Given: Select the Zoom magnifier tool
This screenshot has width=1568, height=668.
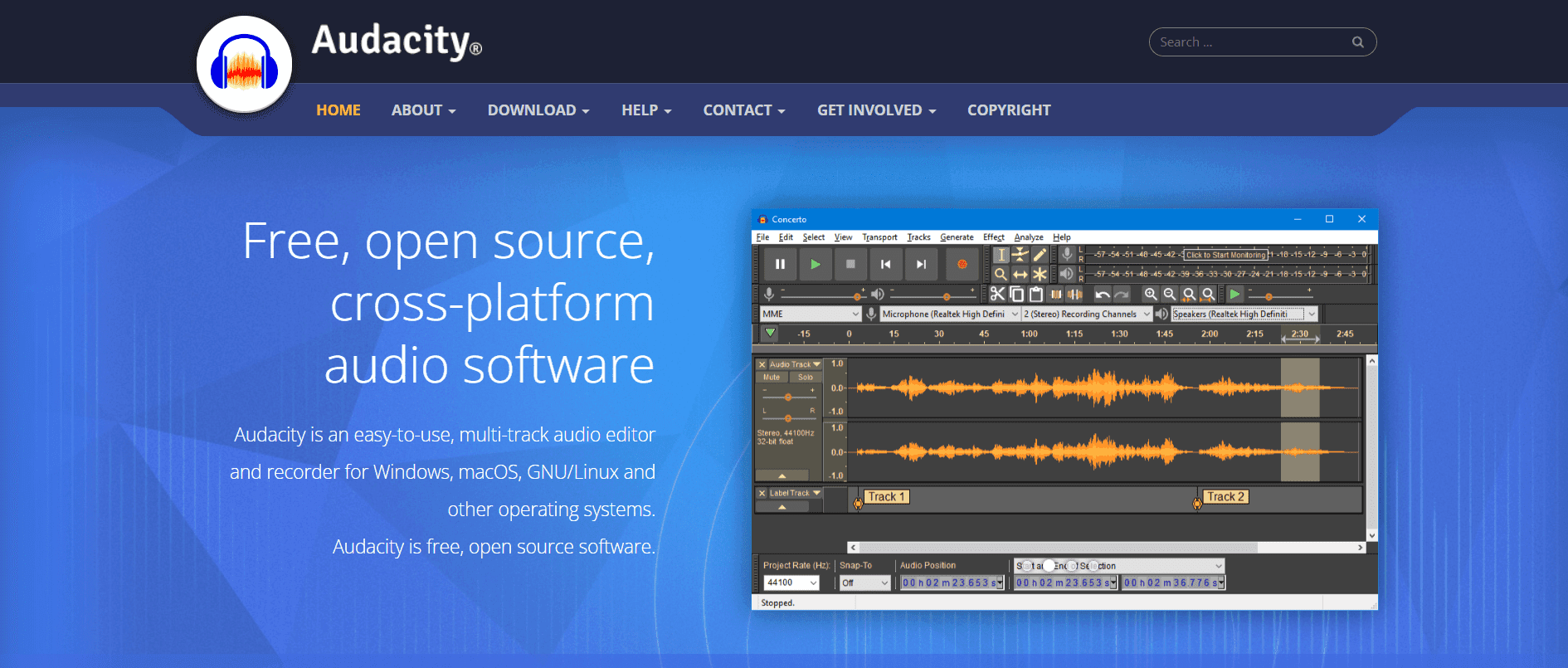Looking at the screenshot, I should pos(1001,274).
